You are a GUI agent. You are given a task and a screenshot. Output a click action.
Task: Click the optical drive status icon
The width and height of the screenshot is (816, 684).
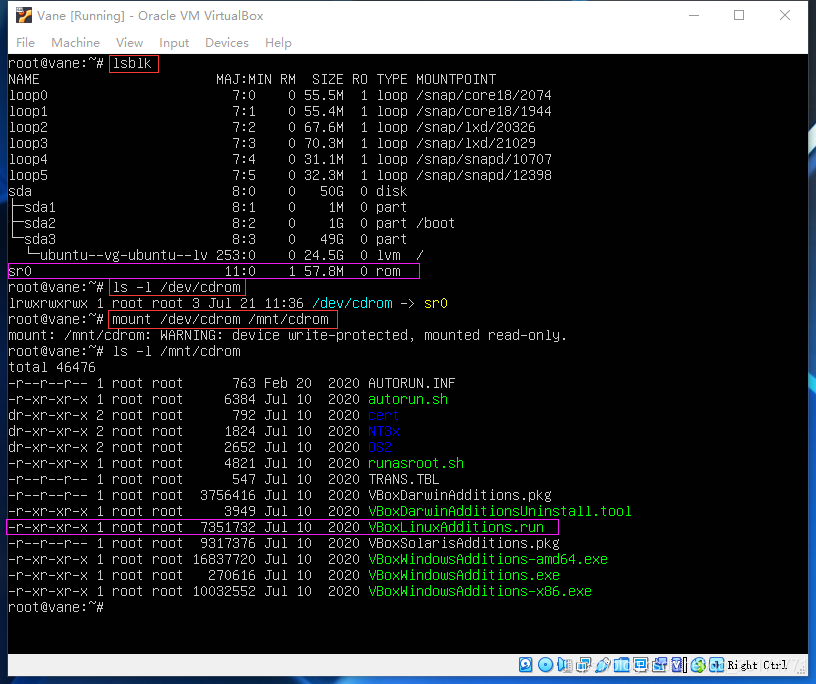(x=545, y=665)
